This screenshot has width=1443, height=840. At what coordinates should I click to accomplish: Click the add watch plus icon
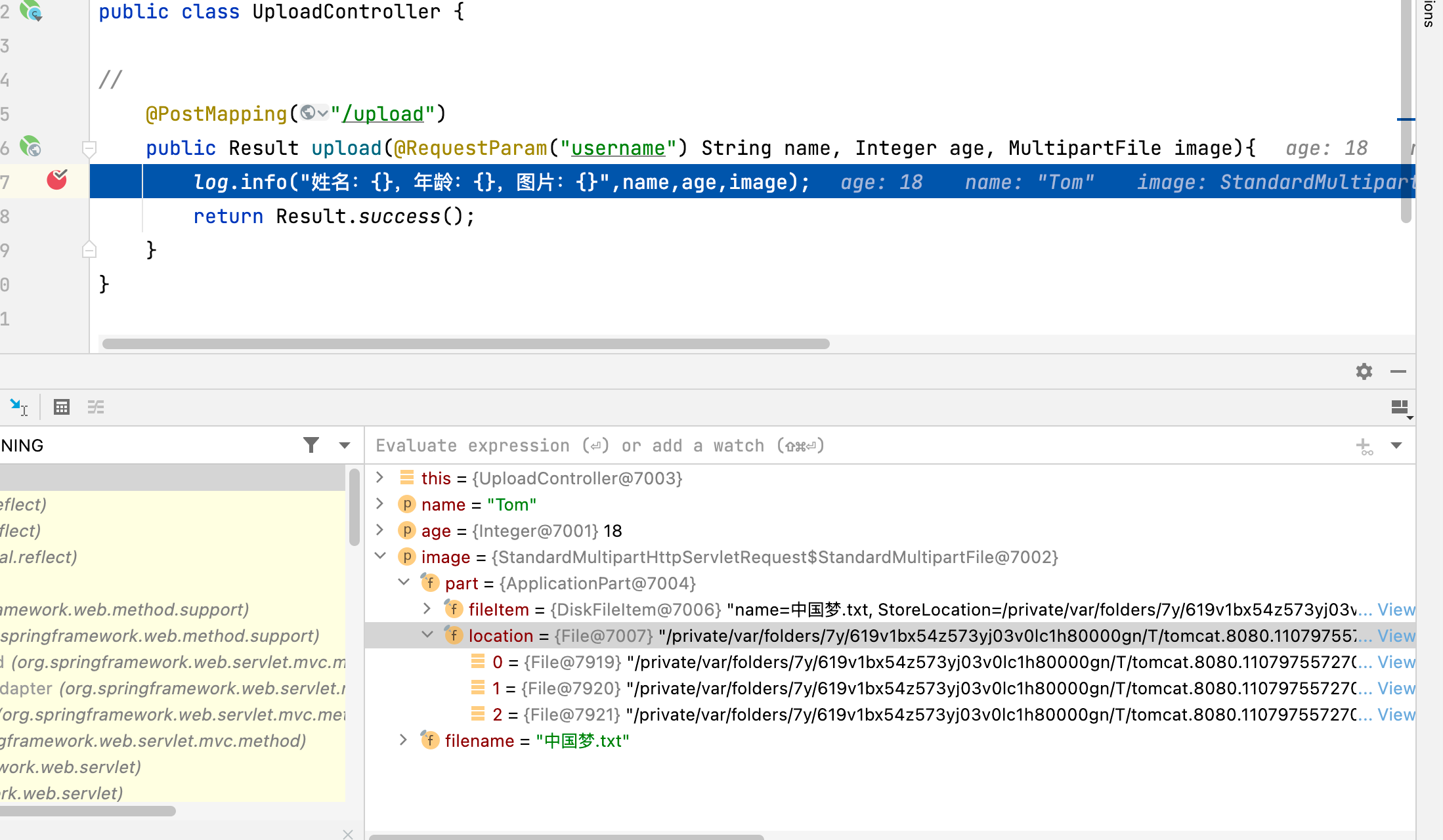[x=1364, y=446]
